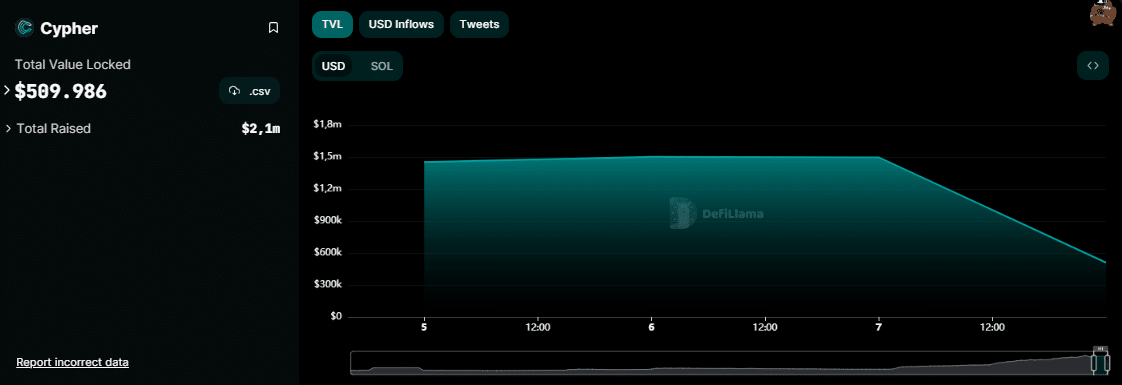Viewport: 1122px width, 385px height.
Task: Click the date 7 axis label
Action: click(x=879, y=327)
